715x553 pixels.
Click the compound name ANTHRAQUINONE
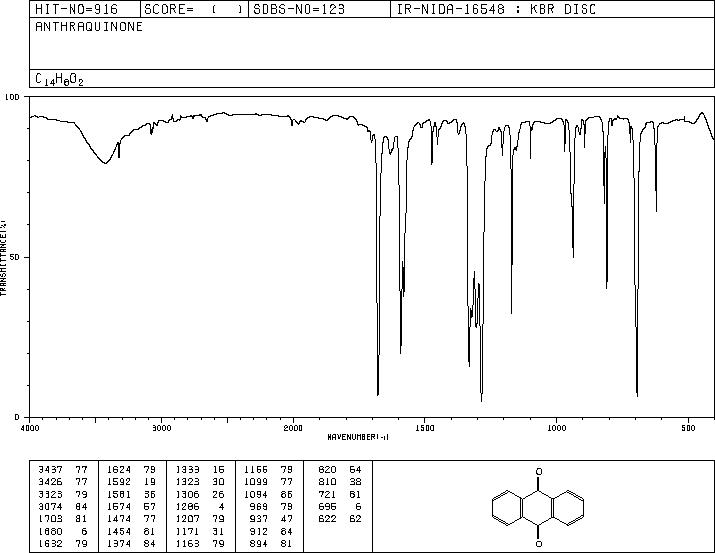click(89, 26)
